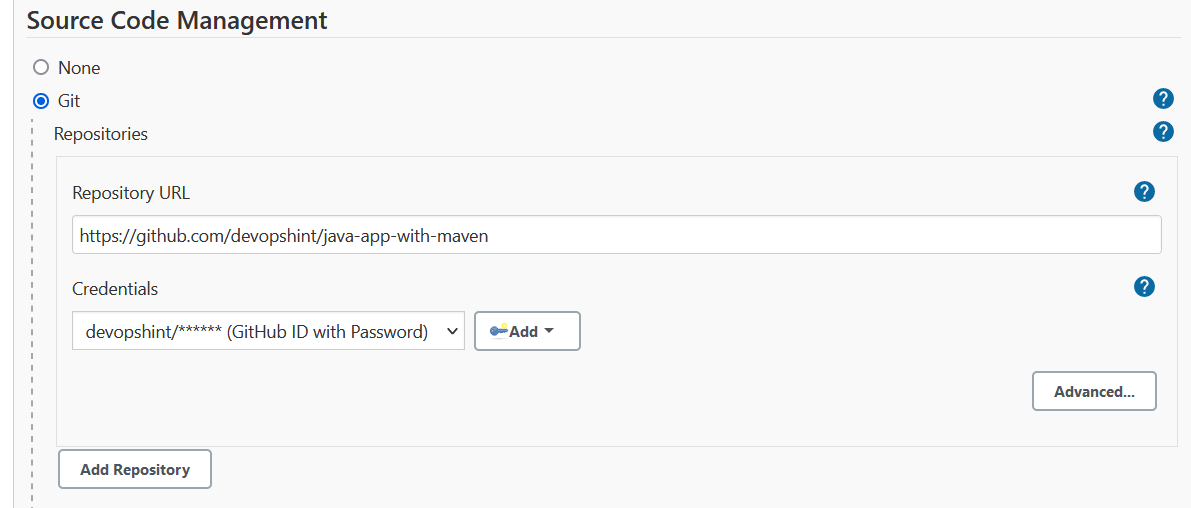Click the None option label text
The height and width of the screenshot is (508, 1191).
79,68
